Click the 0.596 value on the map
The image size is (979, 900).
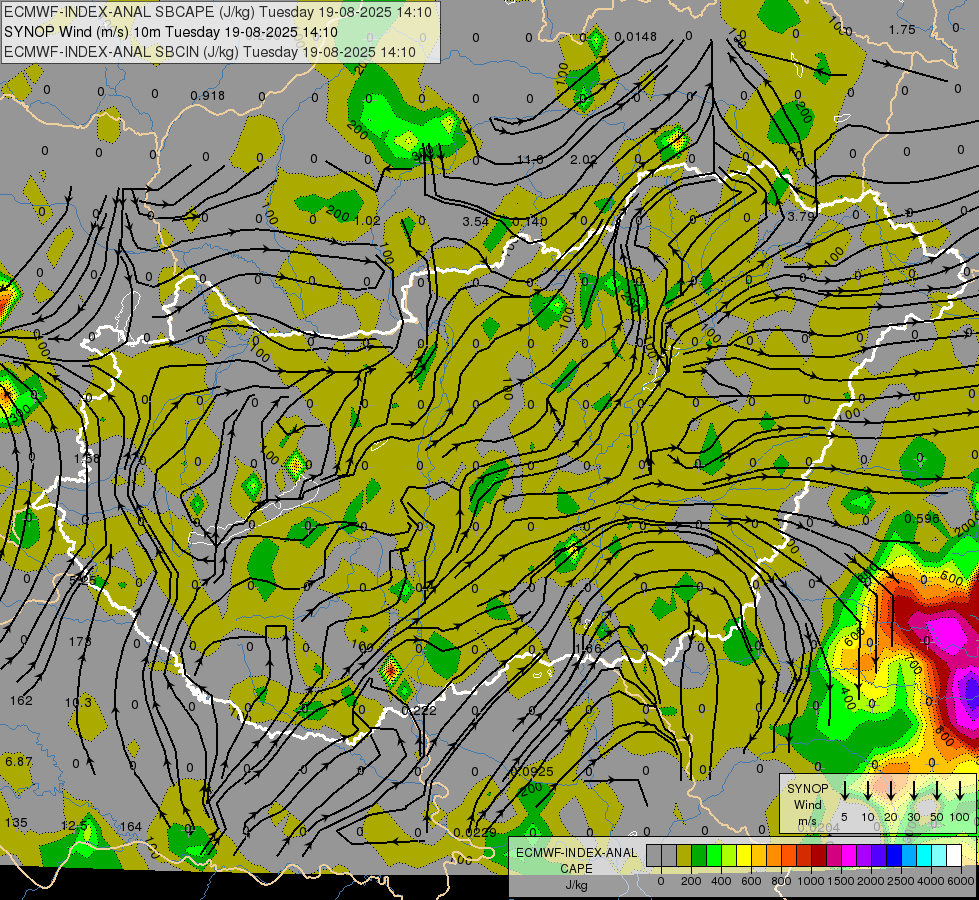click(x=922, y=518)
